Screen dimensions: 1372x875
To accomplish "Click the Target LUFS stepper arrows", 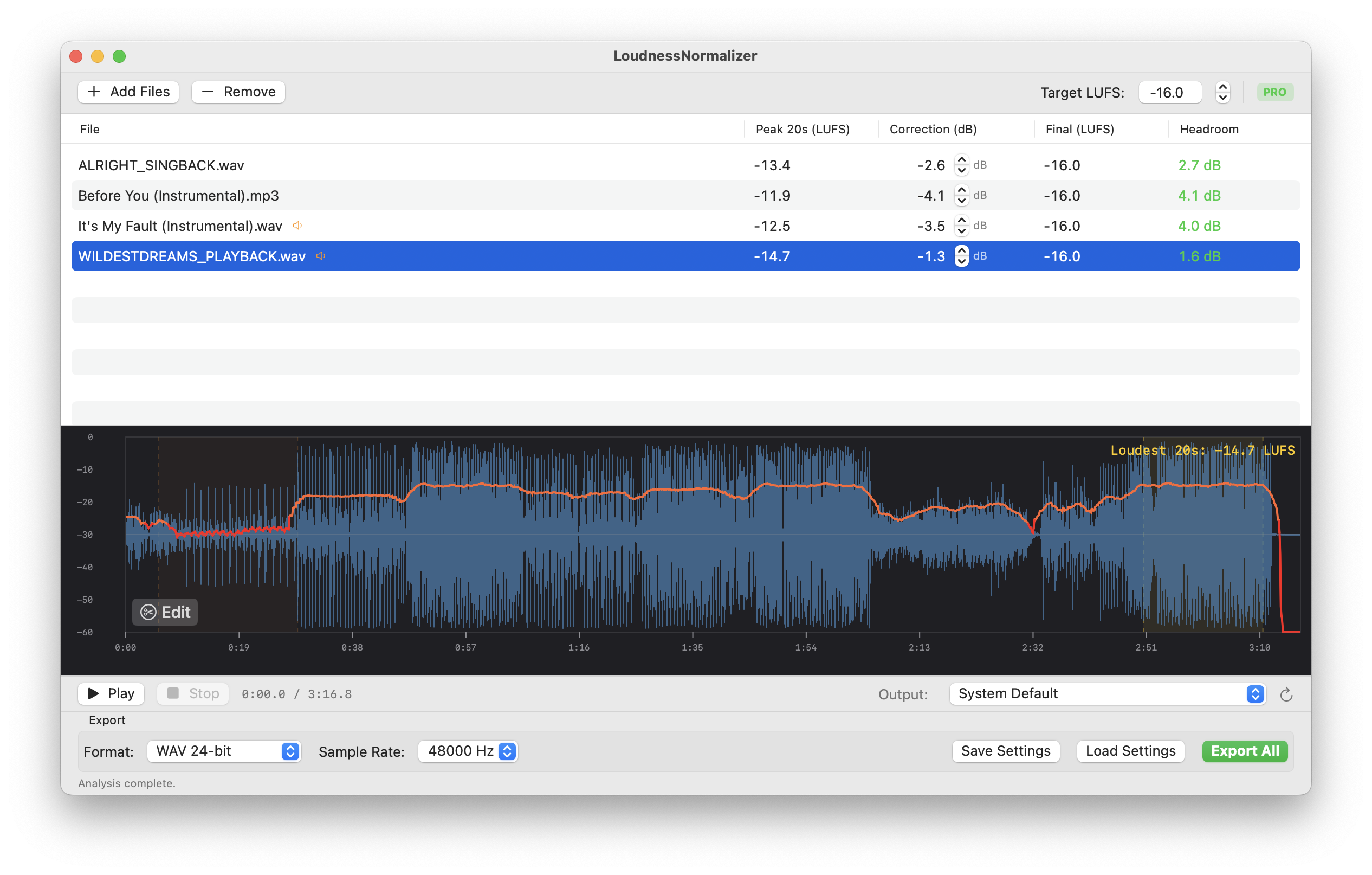I will 1223,92.
